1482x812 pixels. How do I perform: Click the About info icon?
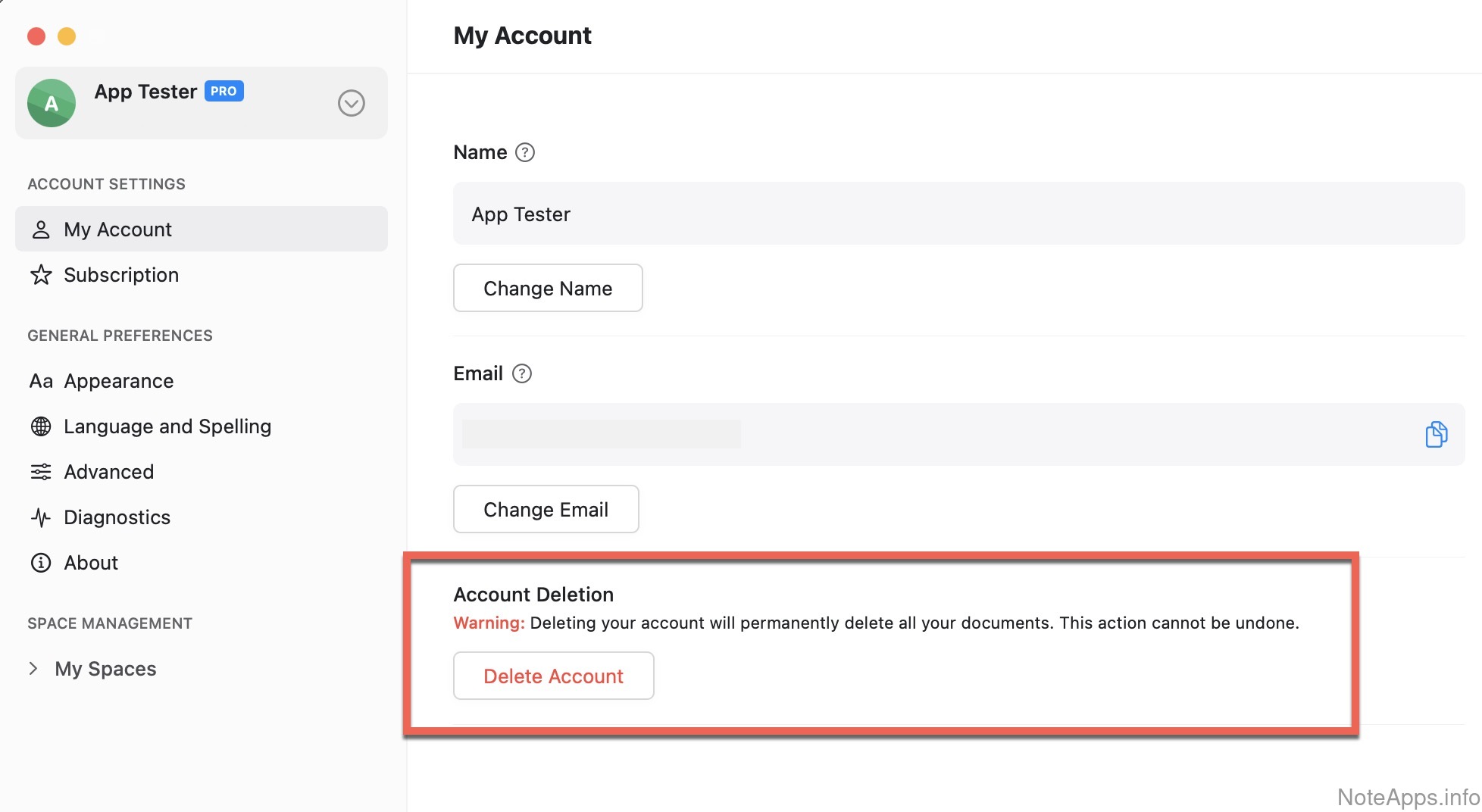[x=41, y=563]
